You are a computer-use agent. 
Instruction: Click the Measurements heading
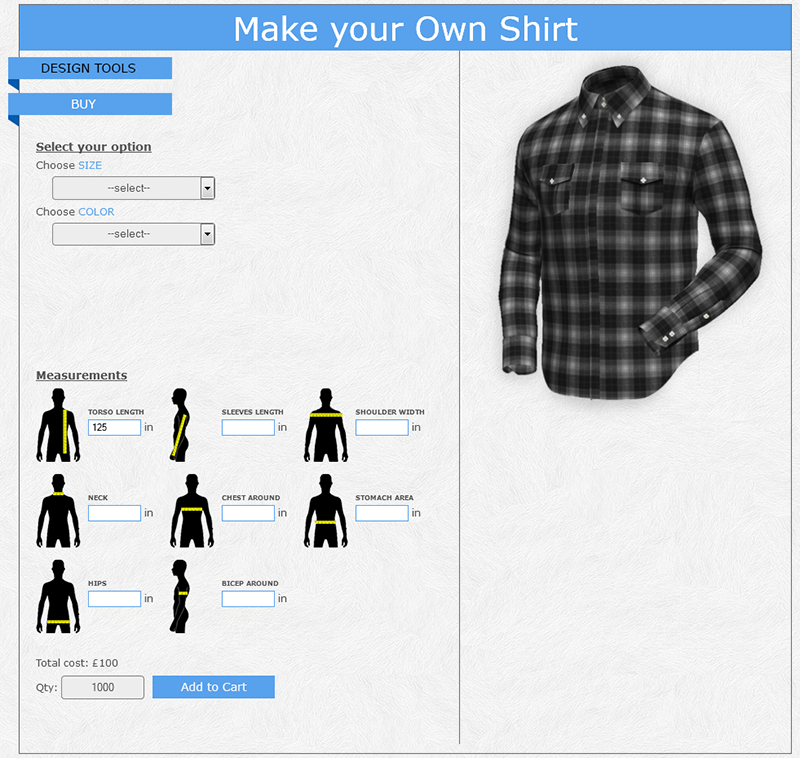[x=82, y=375]
